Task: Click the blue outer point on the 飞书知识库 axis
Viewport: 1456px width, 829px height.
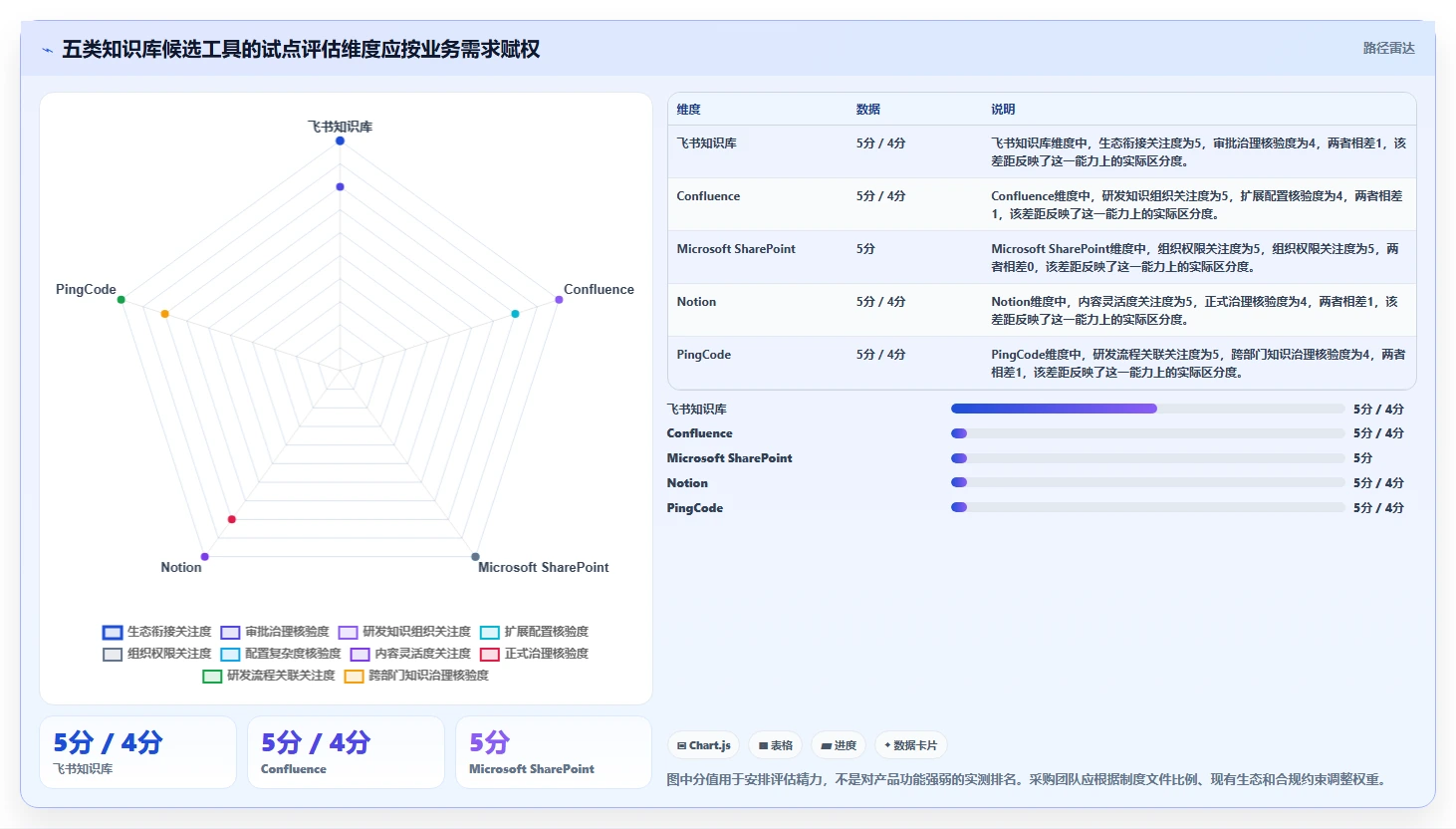Action: pyautogui.click(x=340, y=140)
